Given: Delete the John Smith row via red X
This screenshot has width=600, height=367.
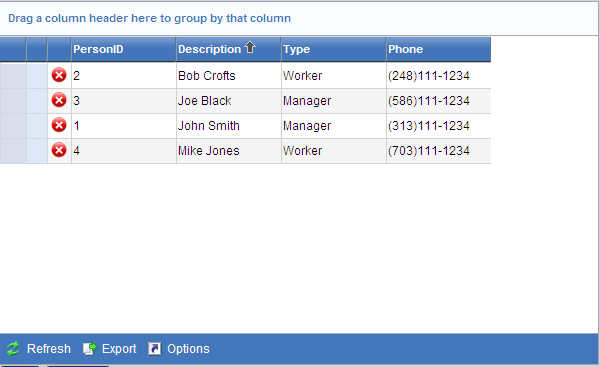Looking at the screenshot, I should coord(59,125).
